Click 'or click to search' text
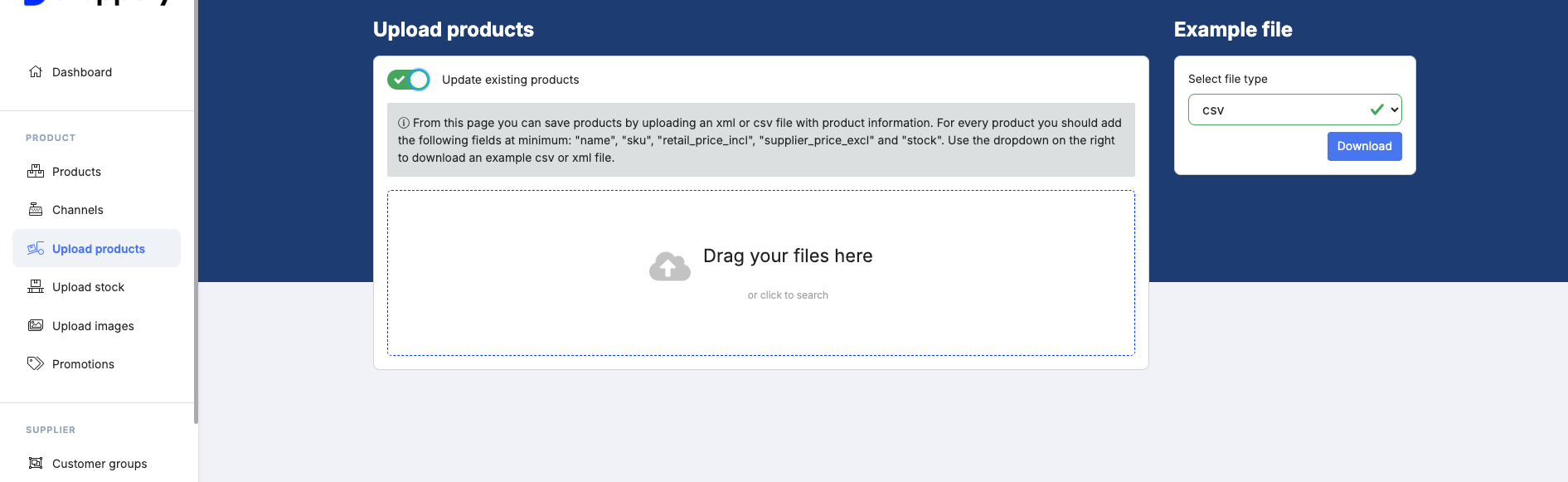The image size is (1568, 482). (788, 295)
